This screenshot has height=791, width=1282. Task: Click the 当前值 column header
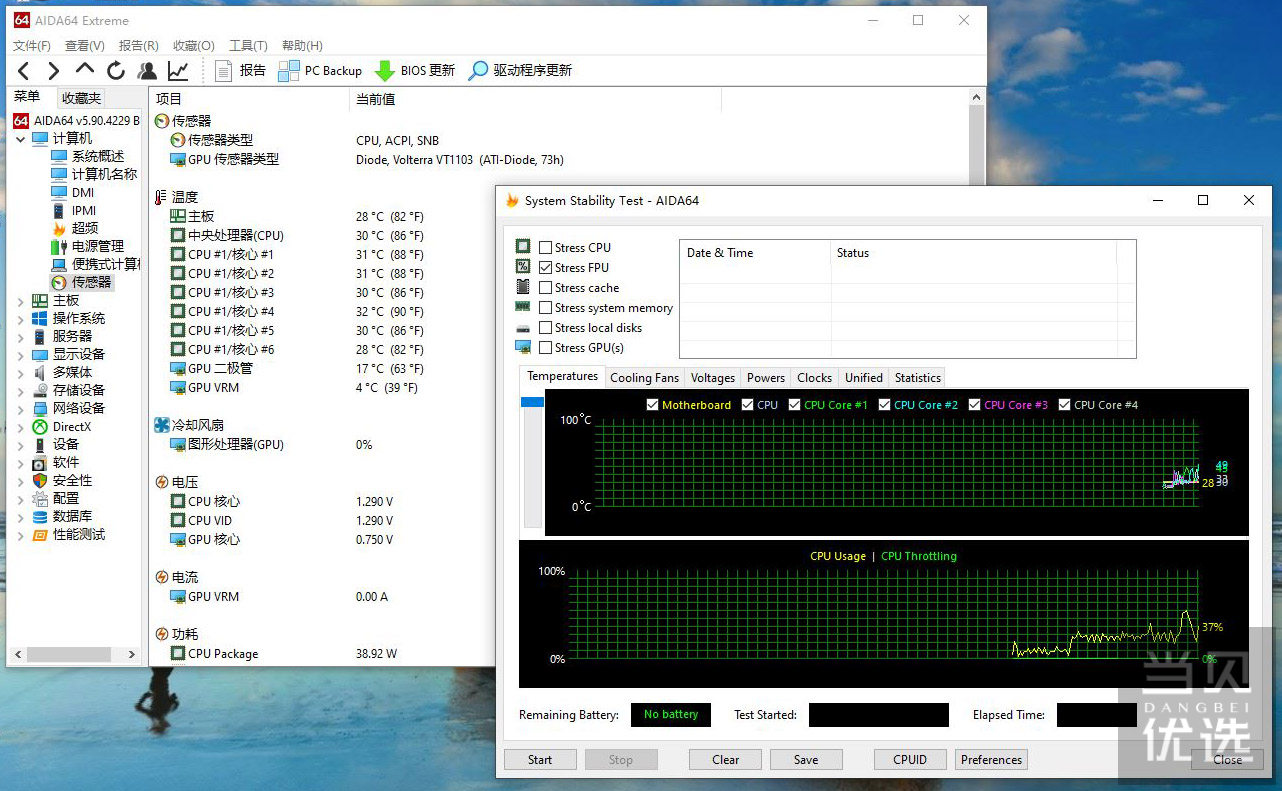click(x=536, y=99)
